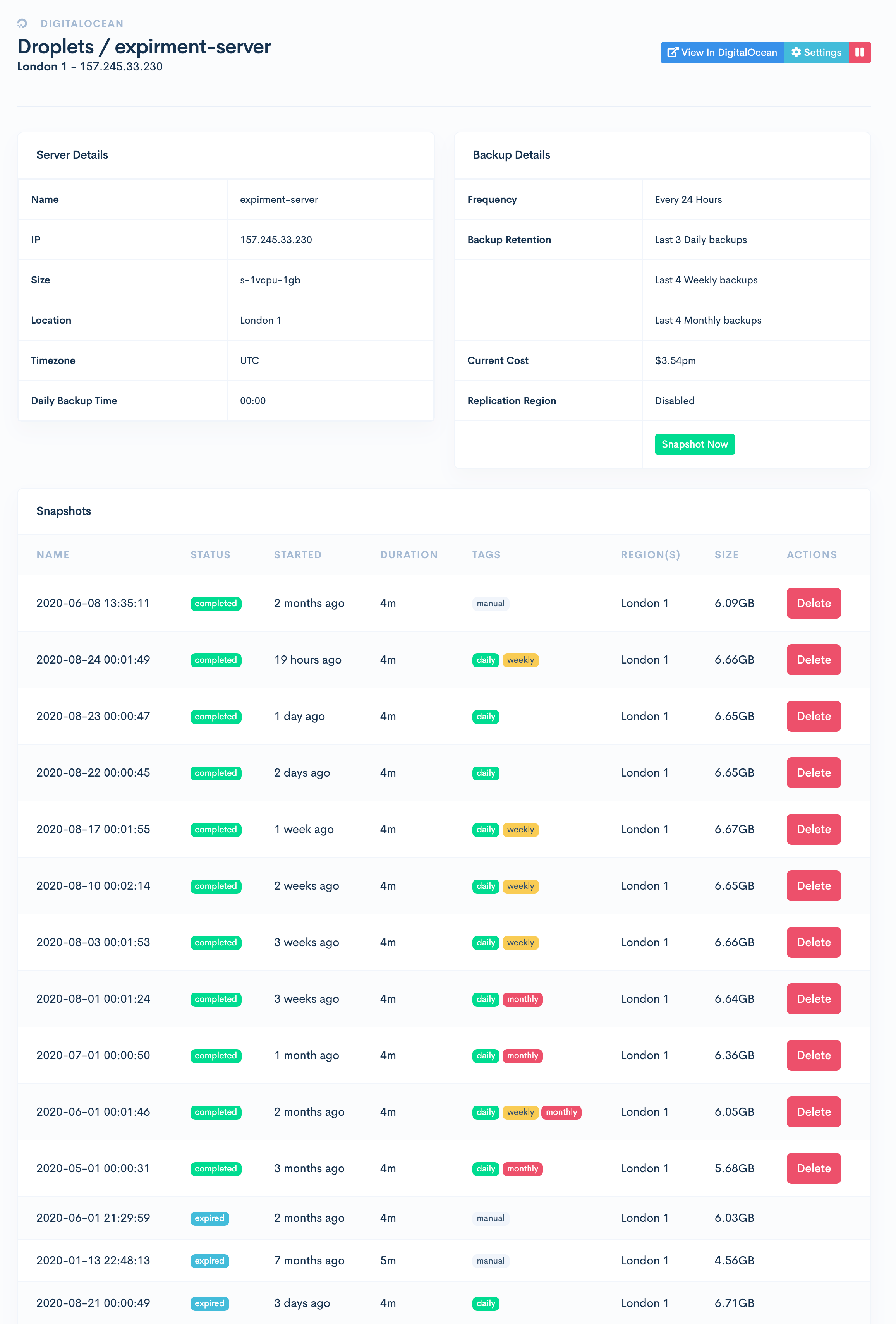Click expired status badge of 2020-01-13 snapshot
The width and height of the screenshot is (896, 1324).
[209, 1261]
